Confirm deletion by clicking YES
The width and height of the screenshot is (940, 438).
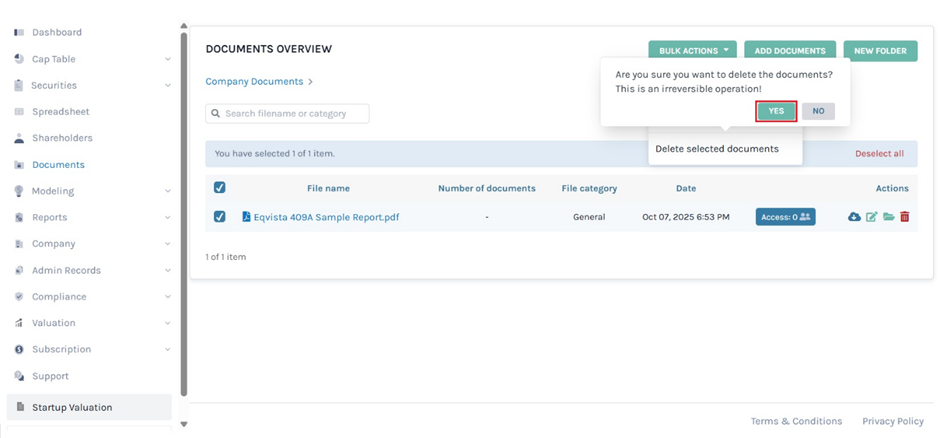(776, 111)
